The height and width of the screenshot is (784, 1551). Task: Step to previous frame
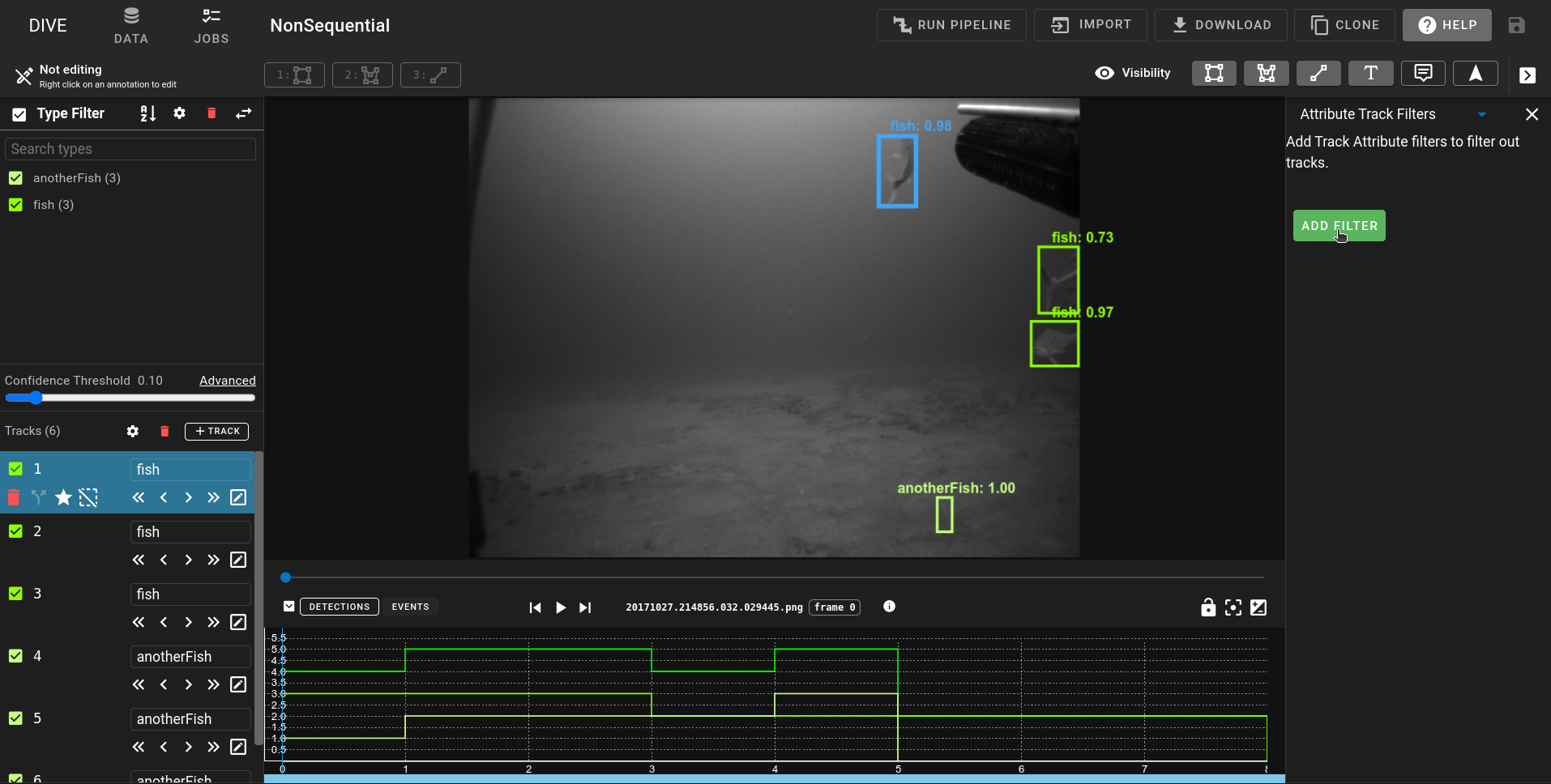pos(535,607)
